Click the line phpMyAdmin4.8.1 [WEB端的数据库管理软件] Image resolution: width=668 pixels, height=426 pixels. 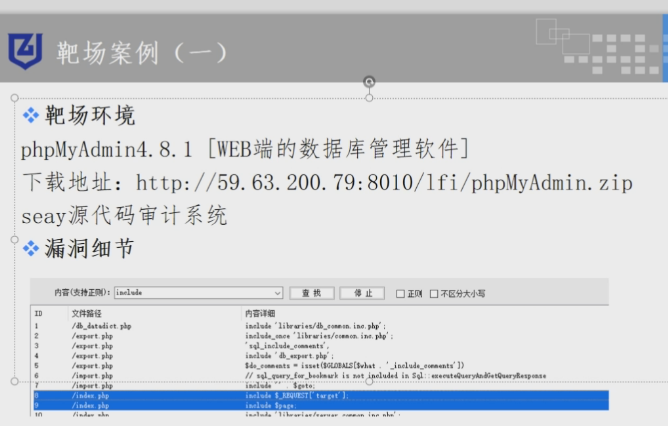coord(245,149)
